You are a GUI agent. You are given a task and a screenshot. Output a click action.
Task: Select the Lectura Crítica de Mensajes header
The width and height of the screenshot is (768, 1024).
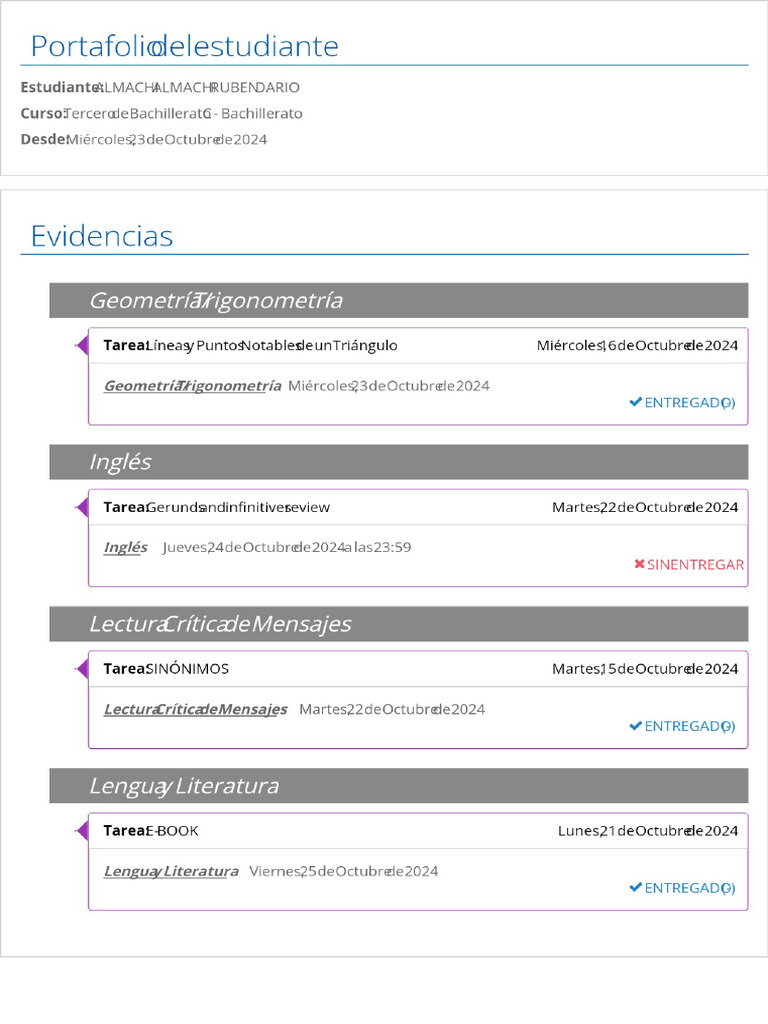(399, 624)
